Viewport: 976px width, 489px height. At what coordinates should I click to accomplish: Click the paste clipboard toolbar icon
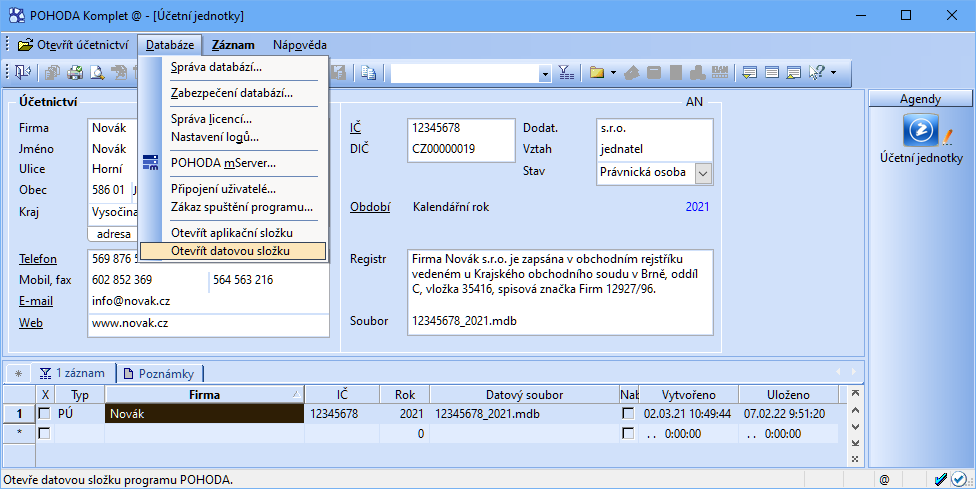(x=368, y=73)
